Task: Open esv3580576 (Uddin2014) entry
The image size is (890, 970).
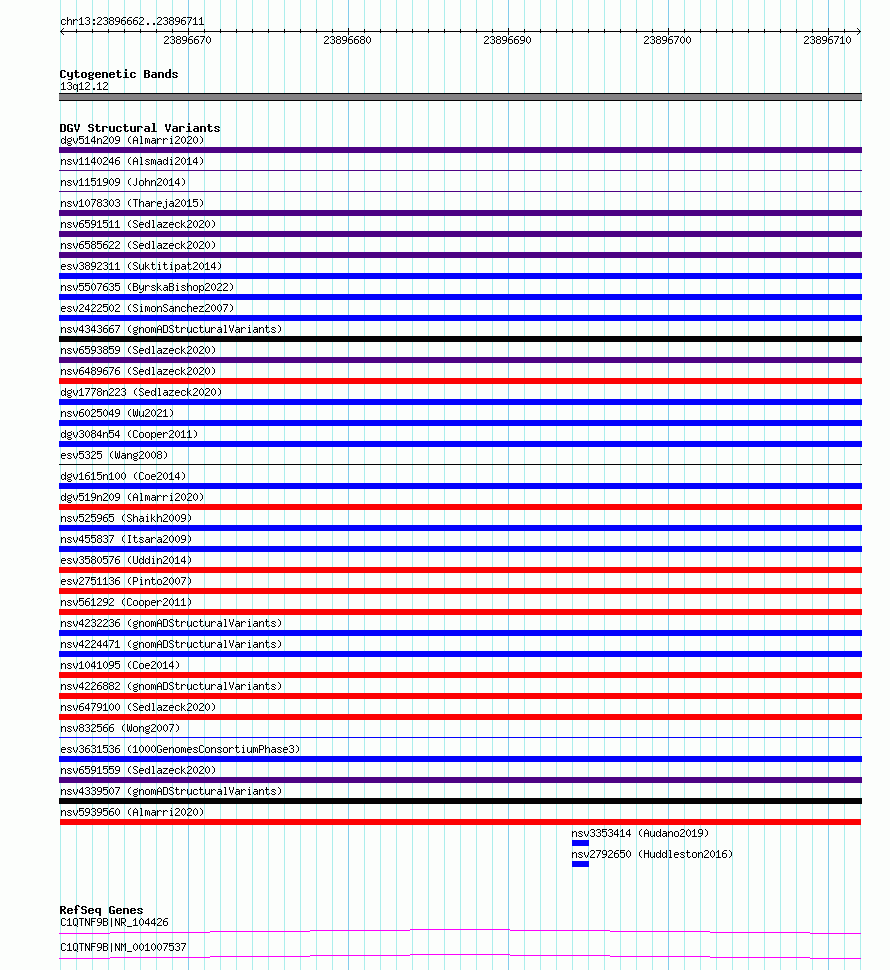Action: [126, 561]
